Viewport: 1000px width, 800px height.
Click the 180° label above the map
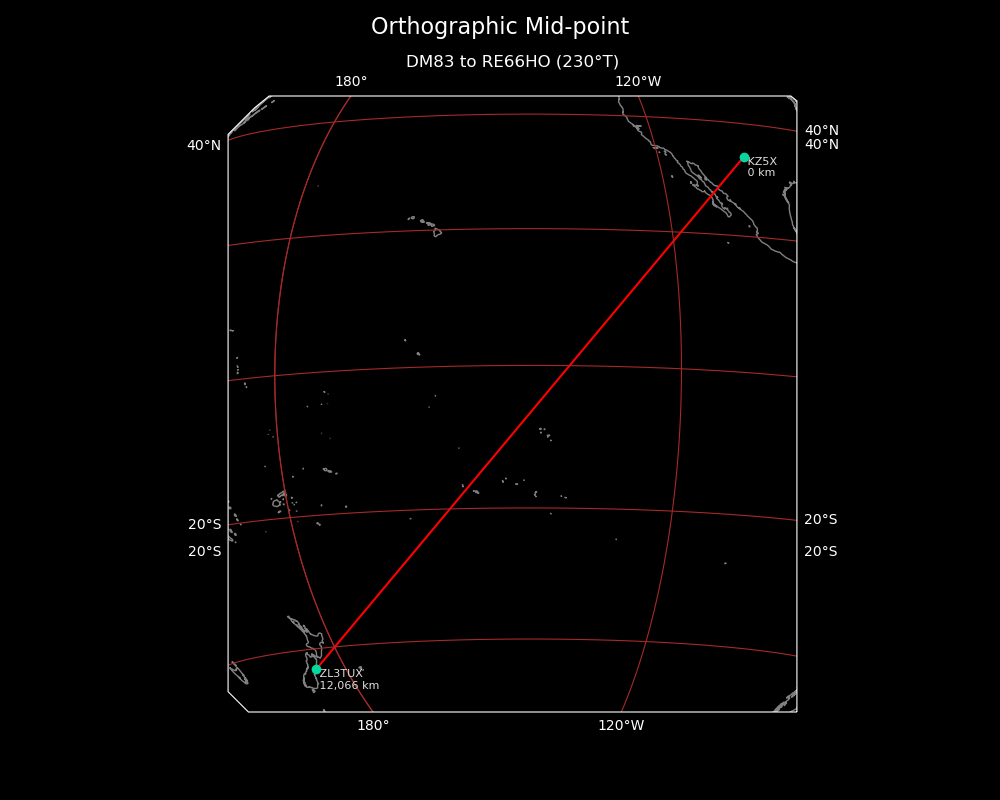[x=351, y=82]
